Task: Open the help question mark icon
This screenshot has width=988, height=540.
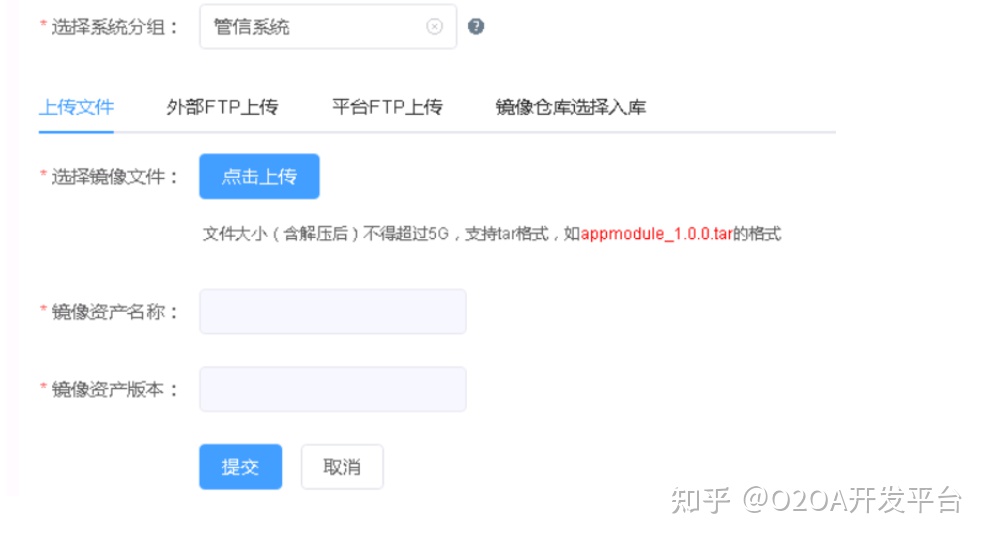Action: (x=476, y=26)
